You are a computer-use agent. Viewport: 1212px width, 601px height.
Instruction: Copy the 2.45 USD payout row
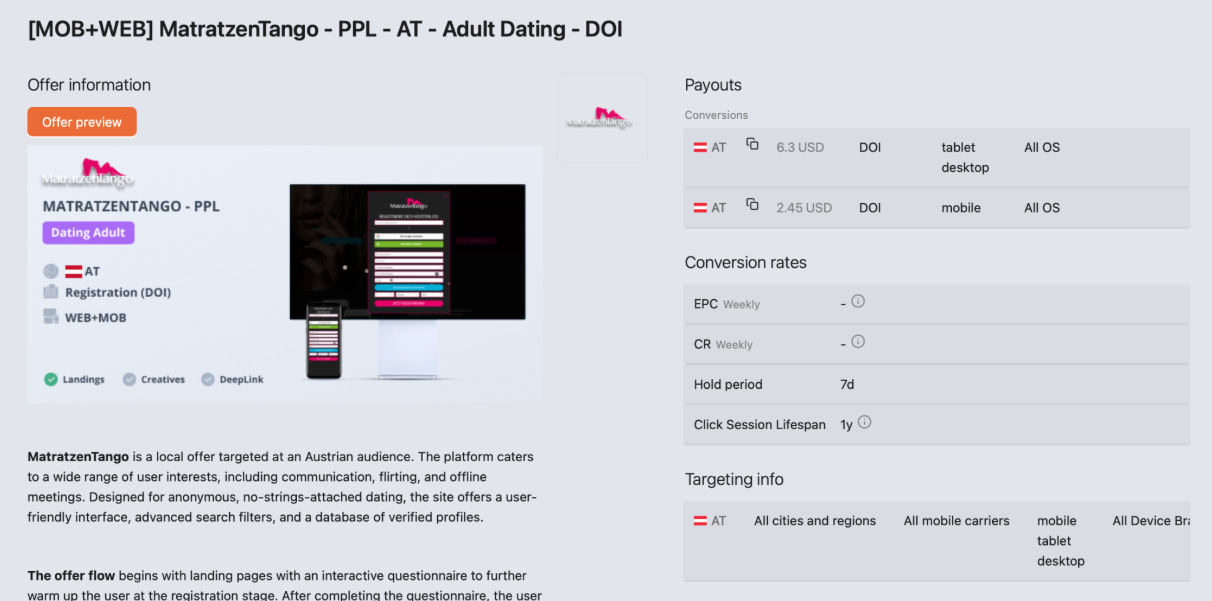pos(752,205)
